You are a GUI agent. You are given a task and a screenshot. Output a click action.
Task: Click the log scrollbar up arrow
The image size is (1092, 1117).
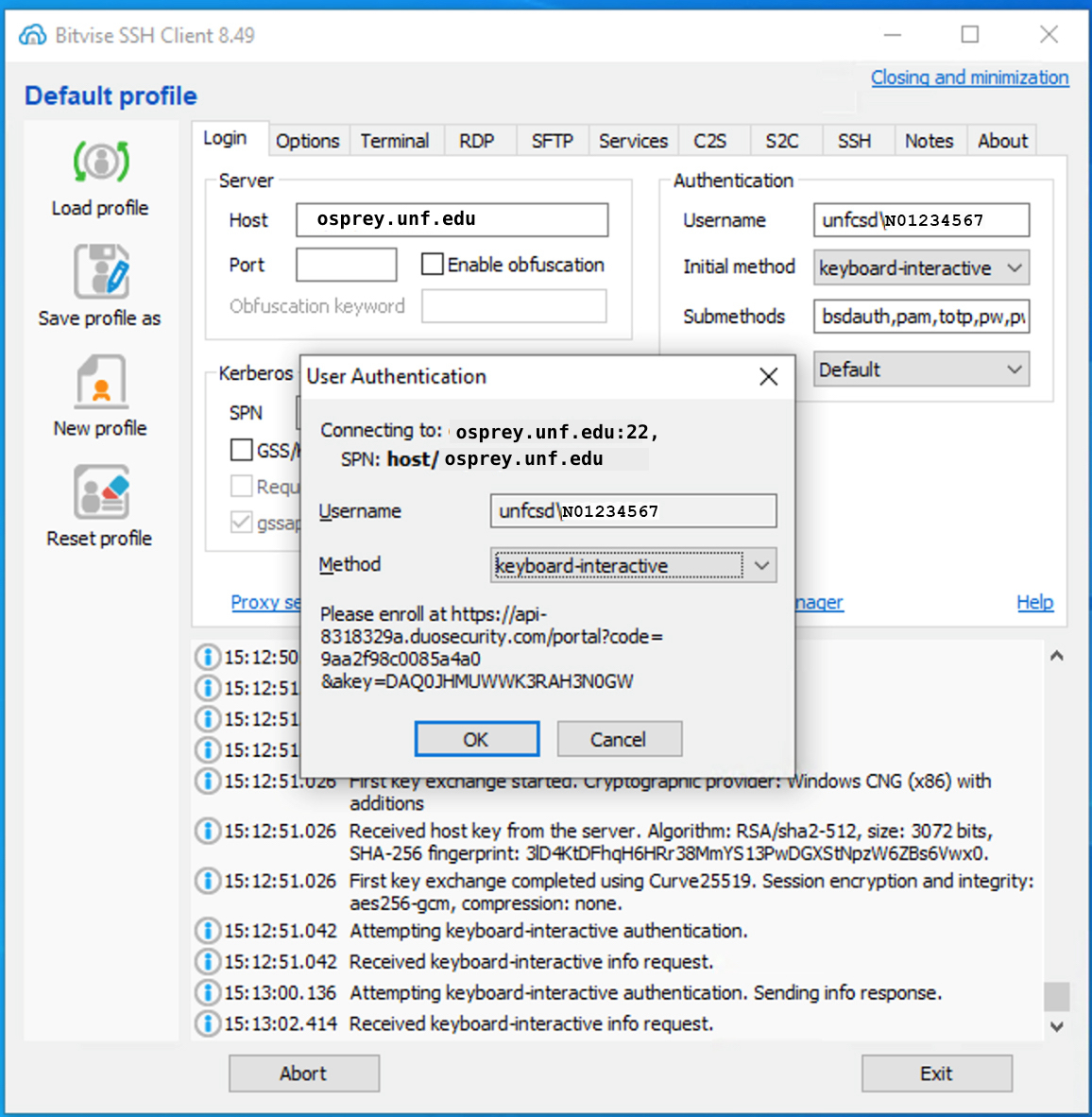click(x=1056, y=656)
